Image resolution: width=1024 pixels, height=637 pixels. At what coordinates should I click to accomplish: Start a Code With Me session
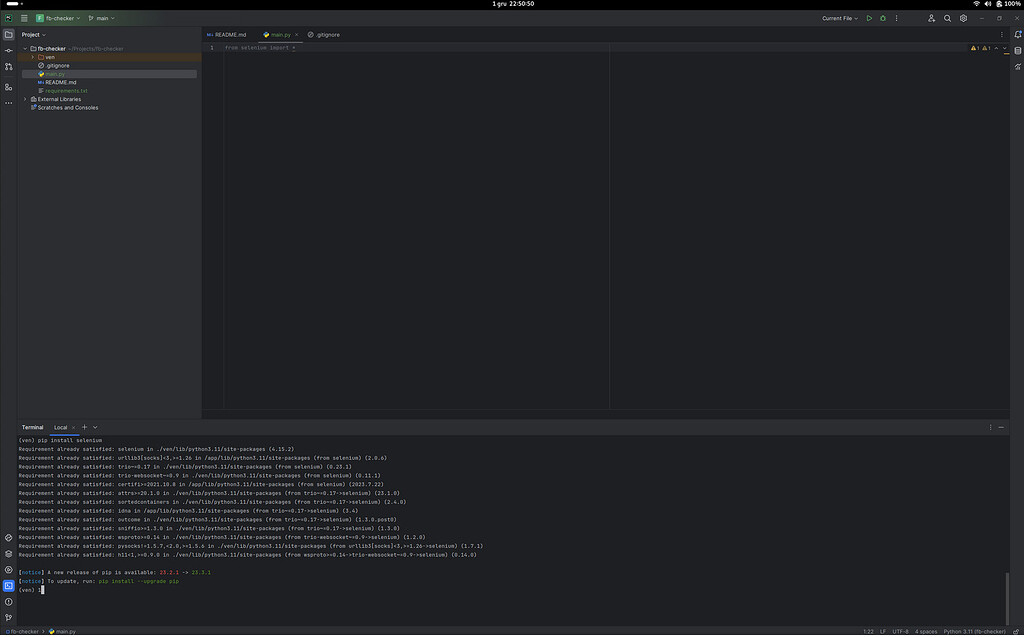[x=933, y=18]
